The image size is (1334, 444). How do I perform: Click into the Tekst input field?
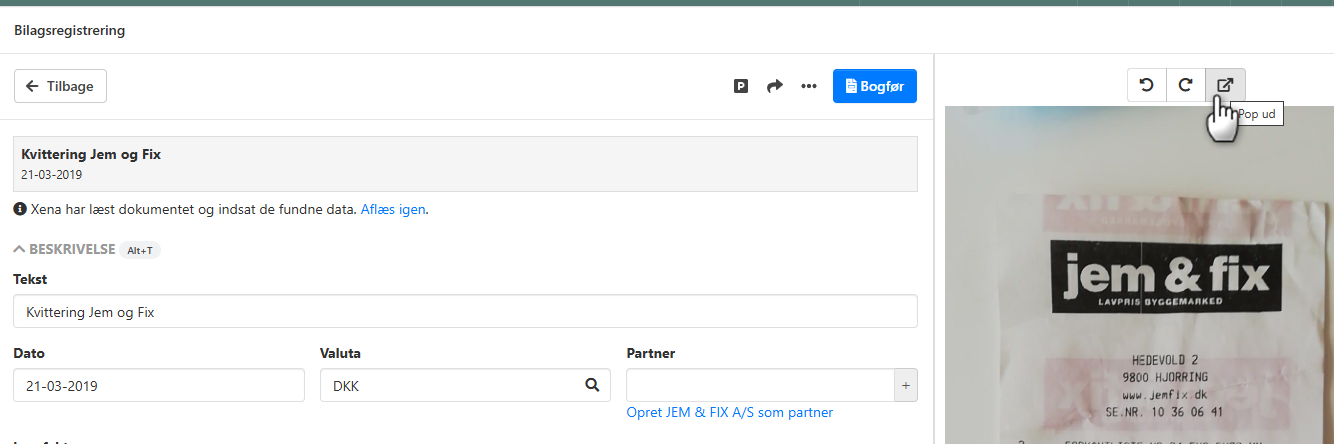pyautogui.click(x=465, y=312)
